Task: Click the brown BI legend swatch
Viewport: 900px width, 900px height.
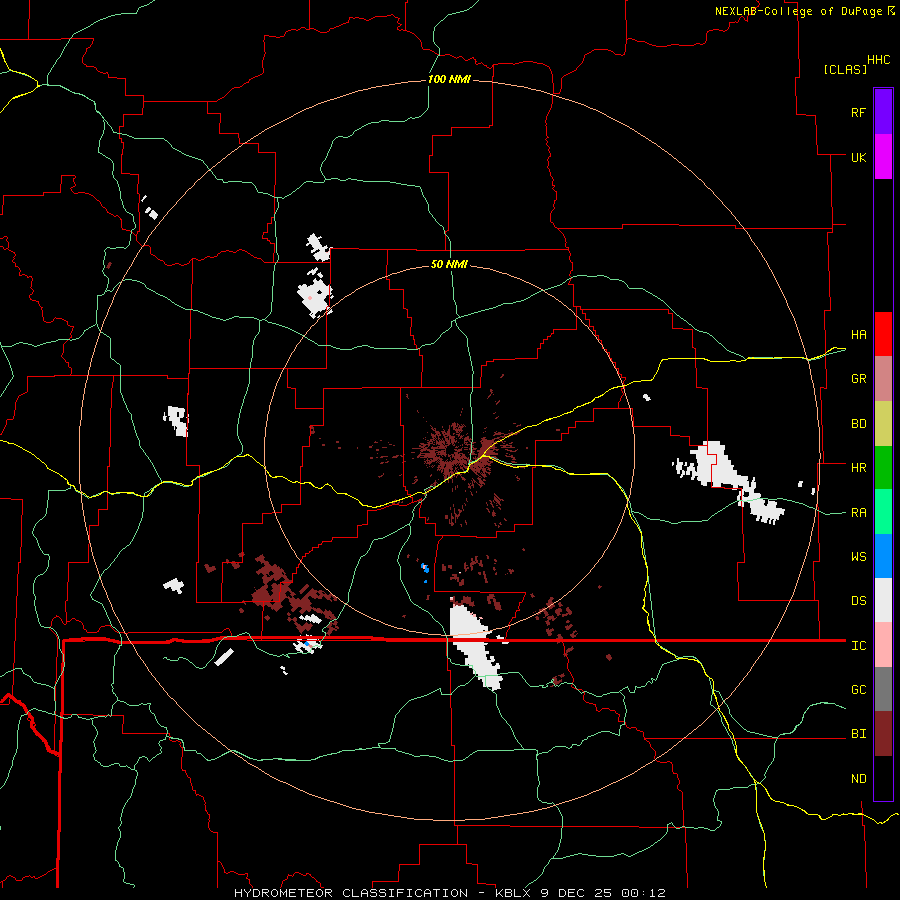Action: point(883,734)
